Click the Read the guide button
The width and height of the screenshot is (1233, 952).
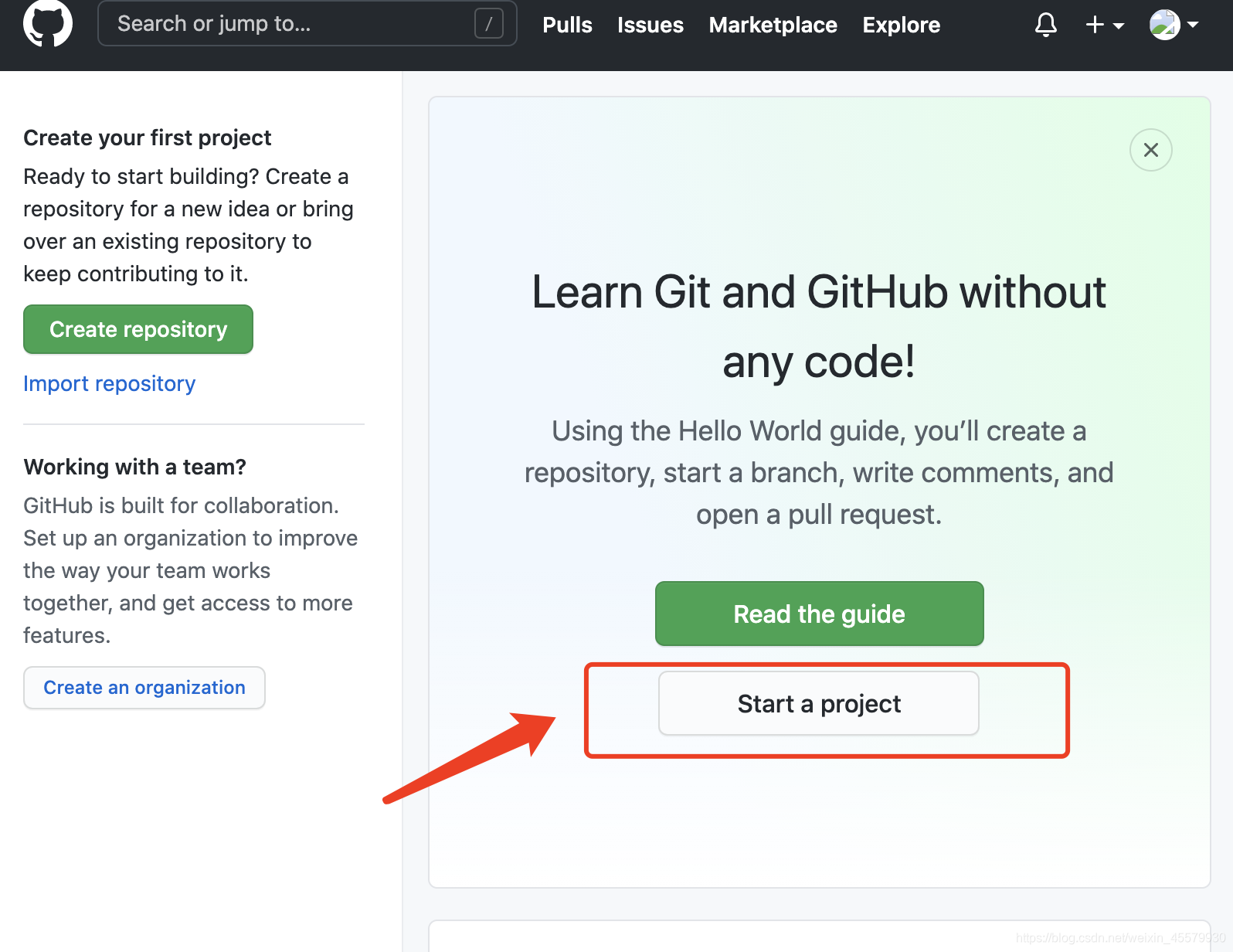pyautogui.click(x=819, y=614)
